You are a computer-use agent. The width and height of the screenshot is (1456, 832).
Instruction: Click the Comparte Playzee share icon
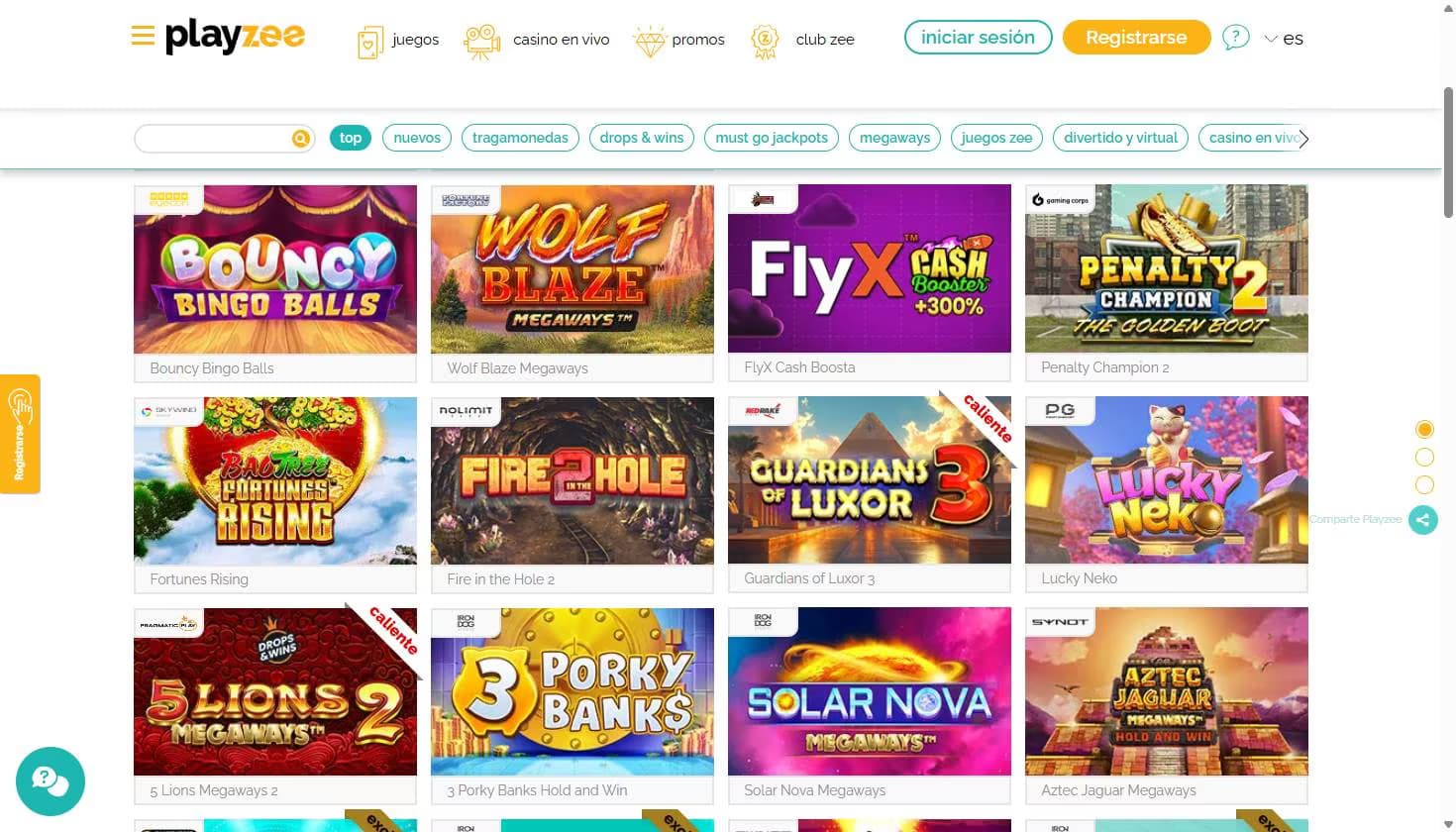coord(1423,519)
